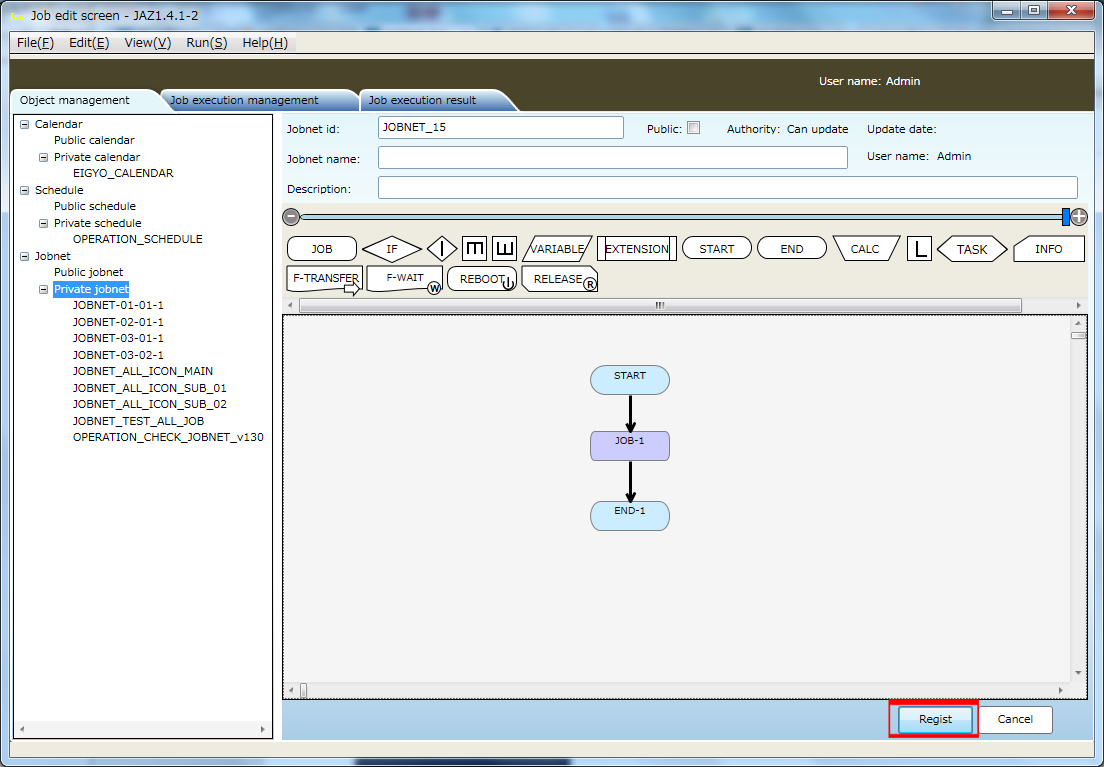Select JOBNET-03-02-1 in tree
The width and height of the screenshot is (1104, 767).
click(x=118, y=355)
